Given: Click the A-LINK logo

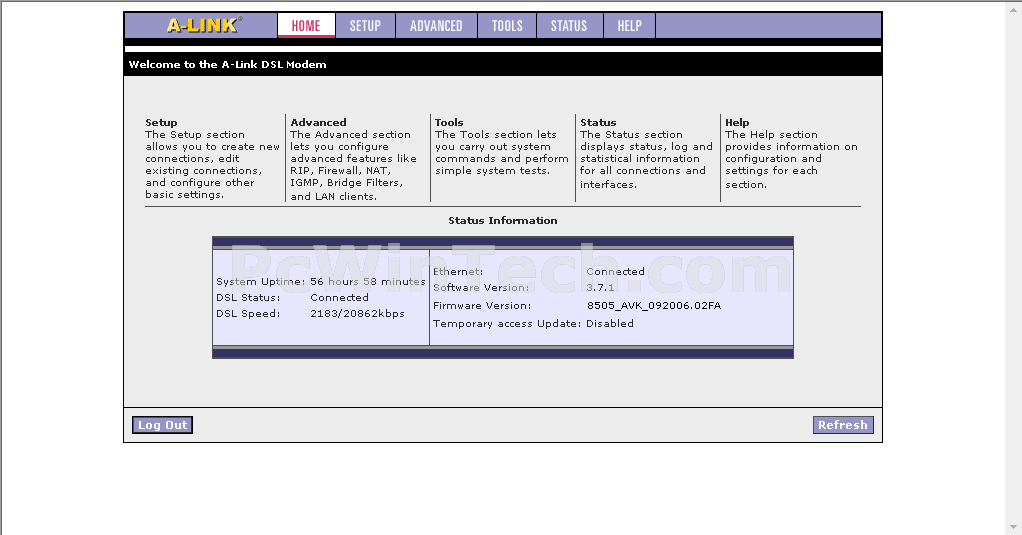Looking at the screenshot, I should tap(205, 25).
